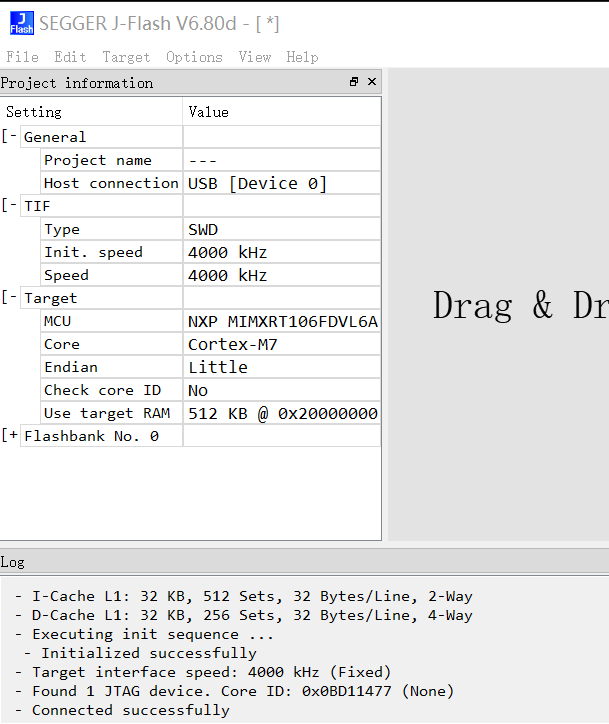The width and height of the screenshot is (609, 724).
Task: Select the Speed setting row
Action: point(111,275)
